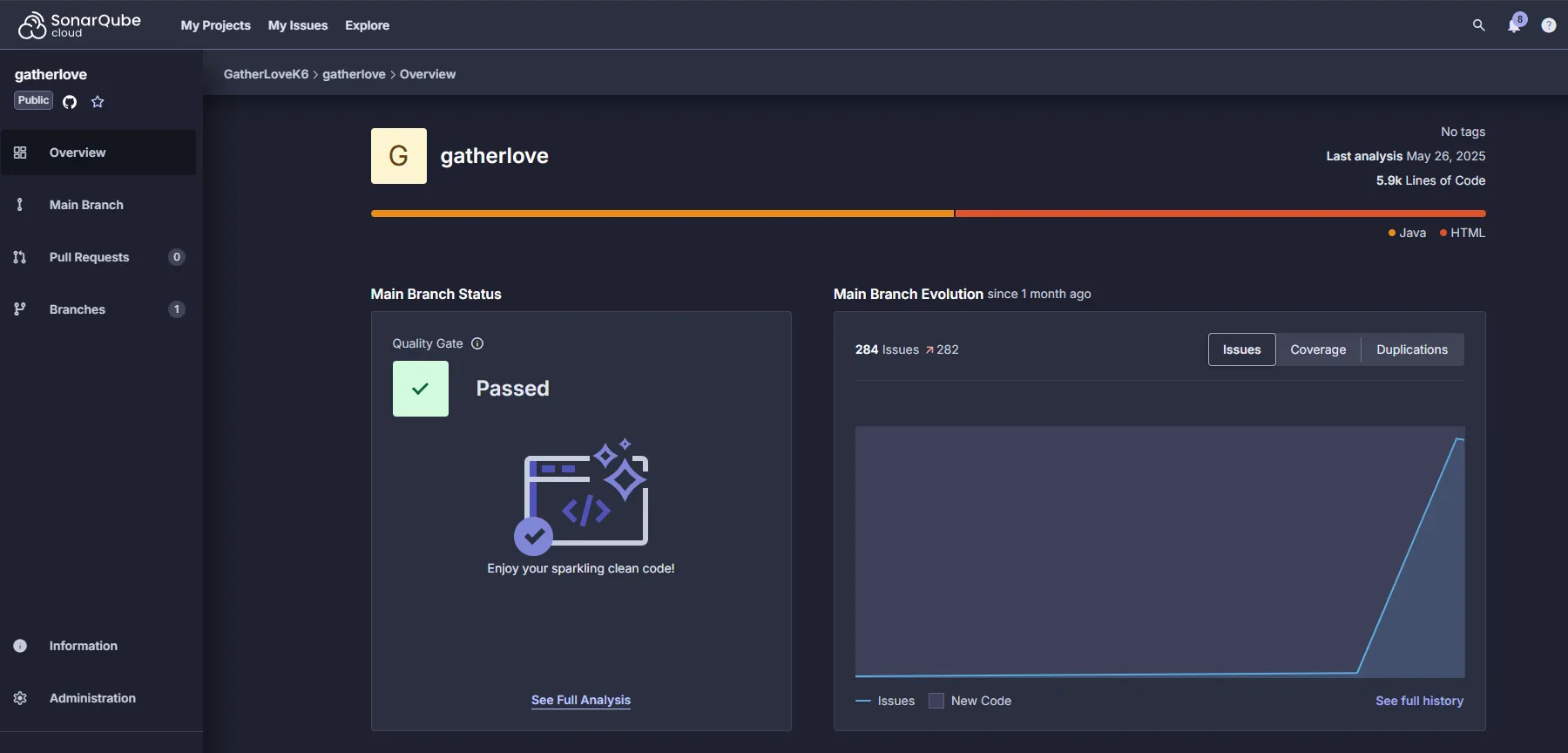Click the sparkling clean code illustration
The height and width of the screenshot is (753, 1568).
581,497
